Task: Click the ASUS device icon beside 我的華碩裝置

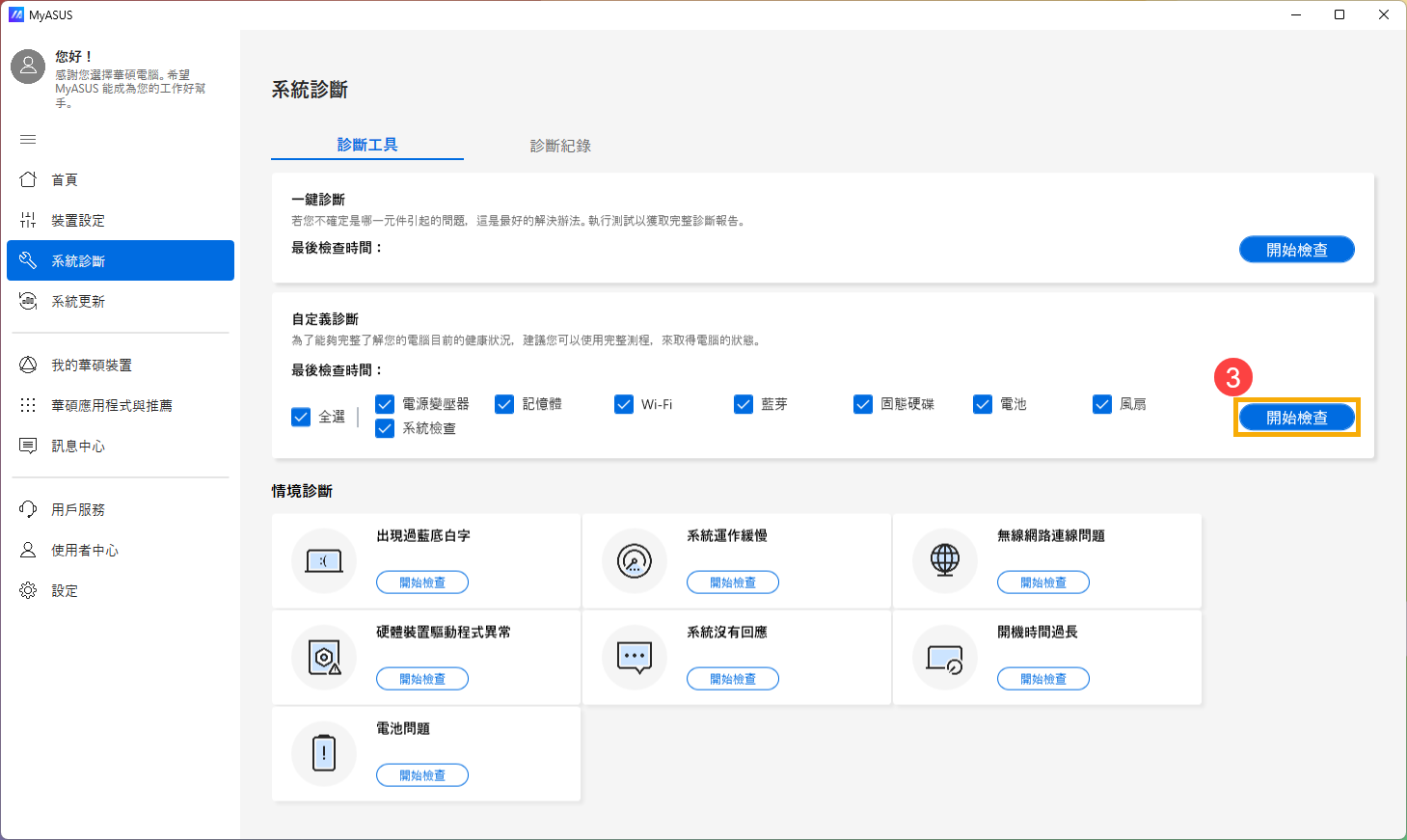Action: pos(28,365)
